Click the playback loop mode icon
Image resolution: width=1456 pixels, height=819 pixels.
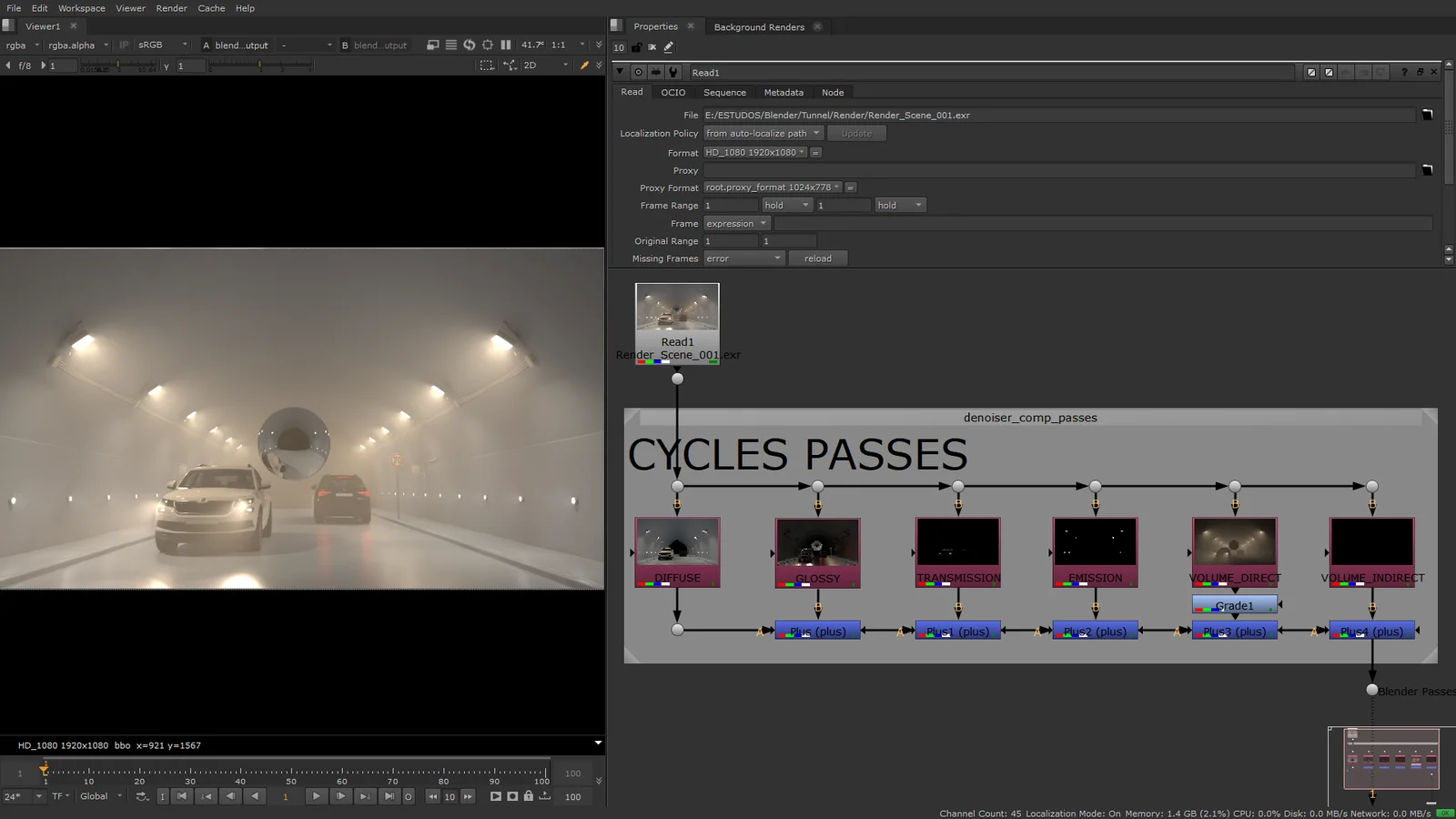pos(142,796)
